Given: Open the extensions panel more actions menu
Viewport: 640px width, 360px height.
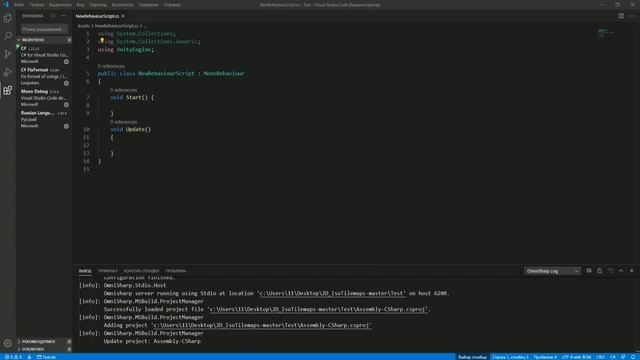Looking at the screenshot, I should pos(63,16).
